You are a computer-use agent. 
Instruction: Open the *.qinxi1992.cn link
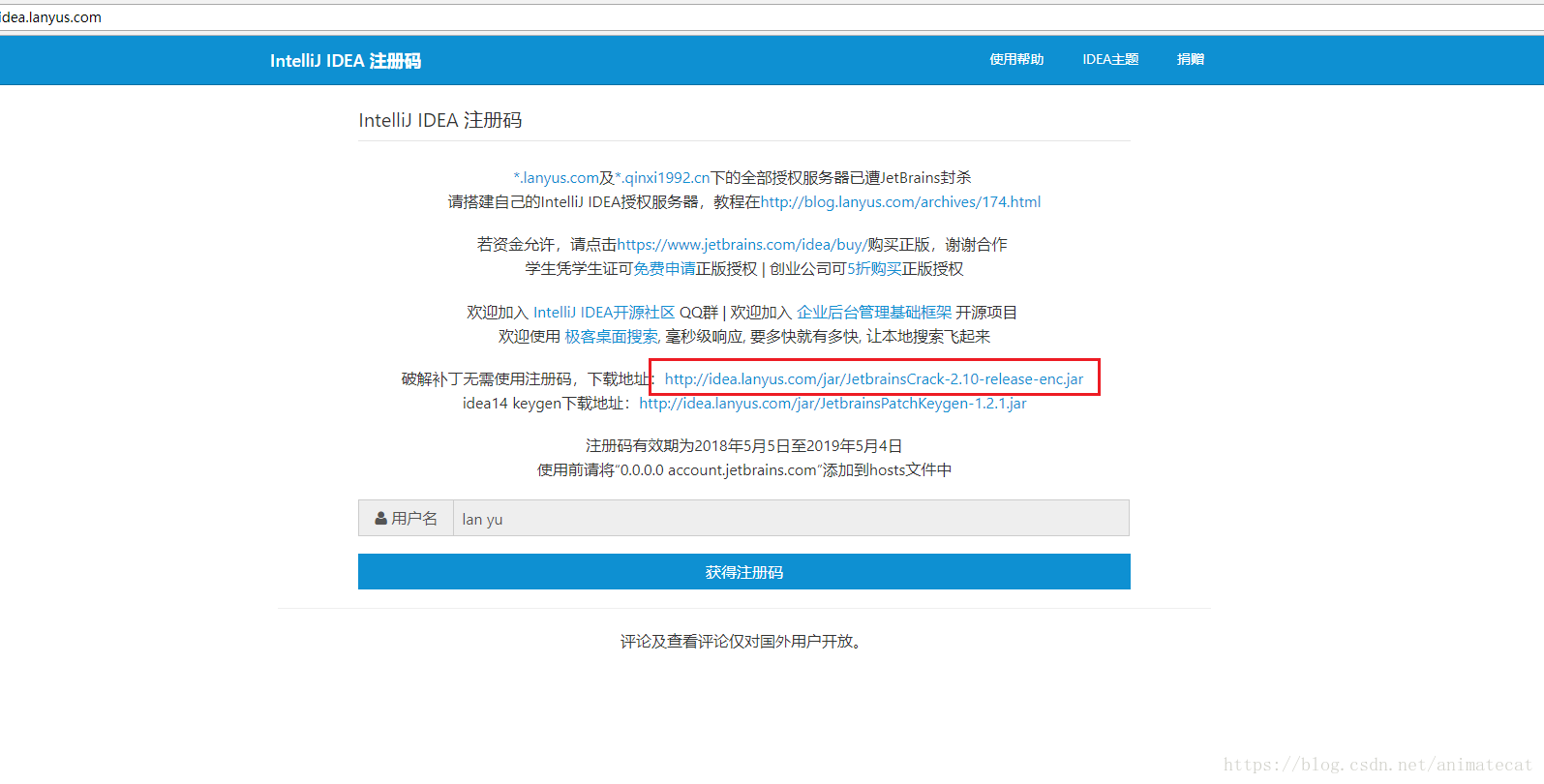tap(662, 178)
